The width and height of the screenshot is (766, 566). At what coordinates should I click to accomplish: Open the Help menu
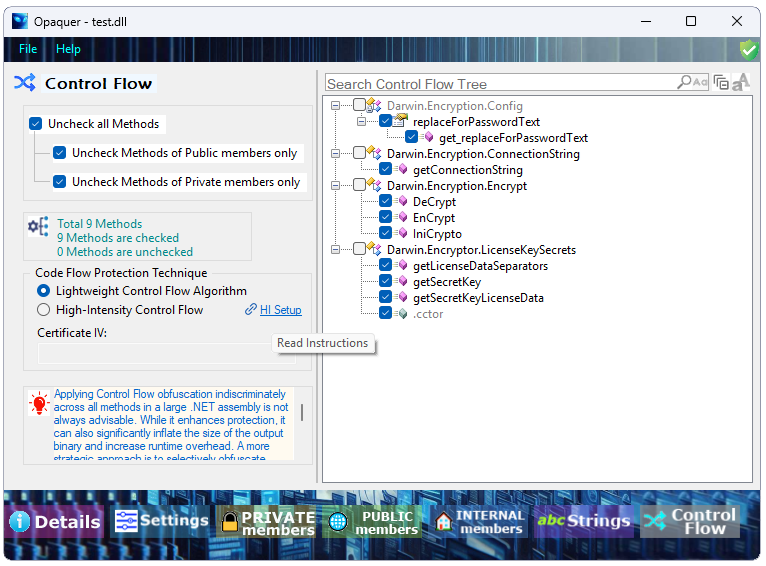coord(68,49)
